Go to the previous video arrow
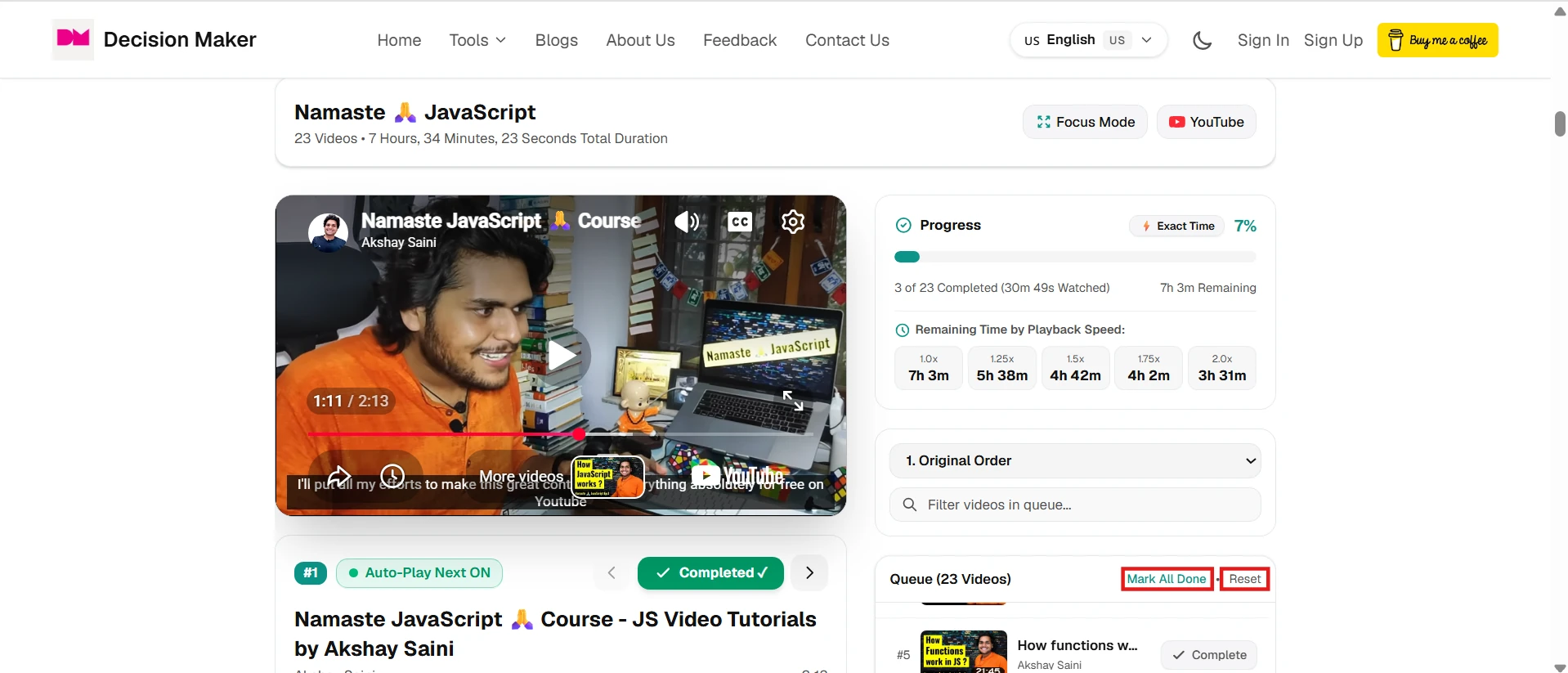 tap(612, 573)
